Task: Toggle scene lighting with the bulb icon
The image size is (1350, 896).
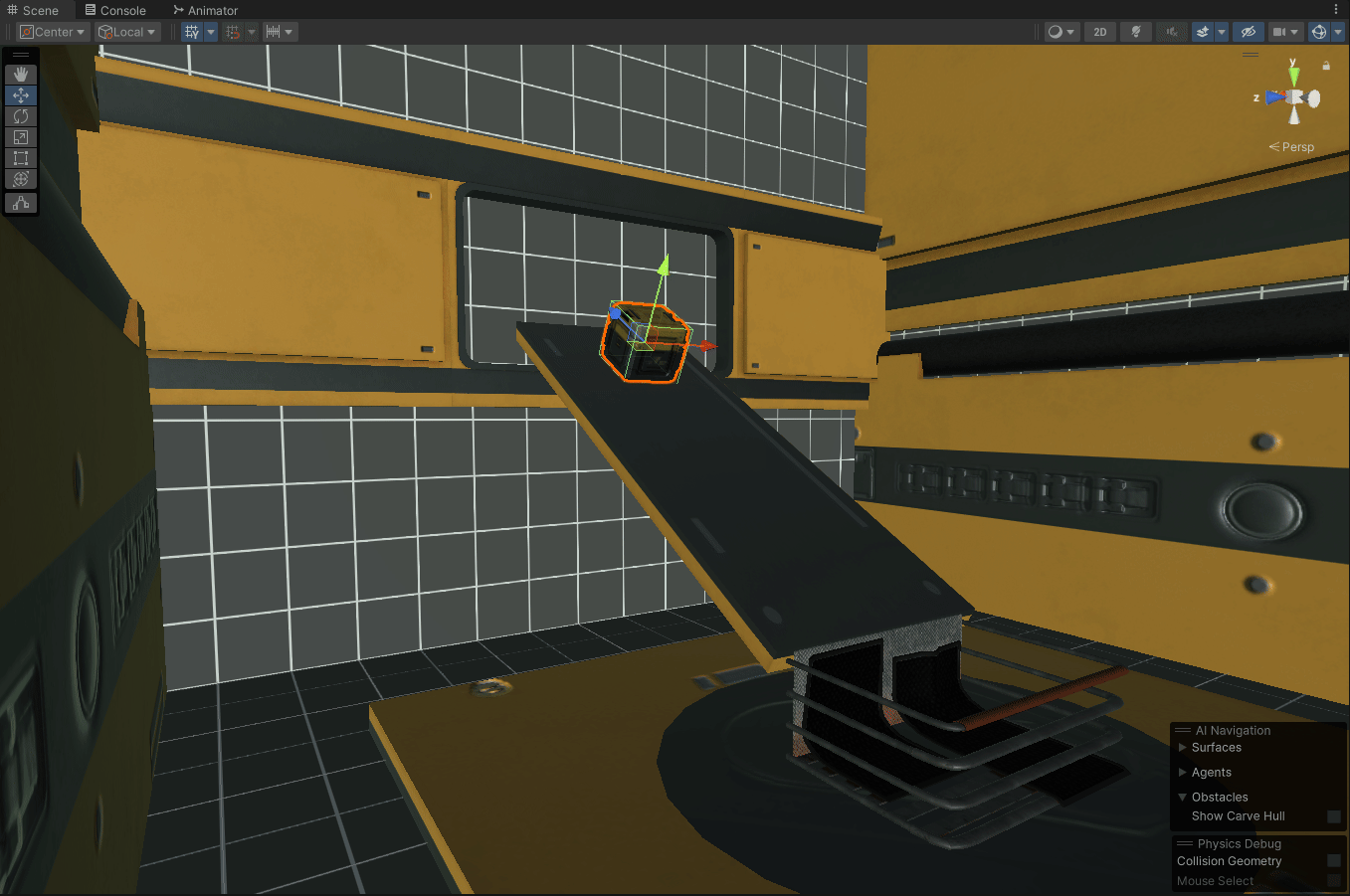Action: click(1135, 31)
